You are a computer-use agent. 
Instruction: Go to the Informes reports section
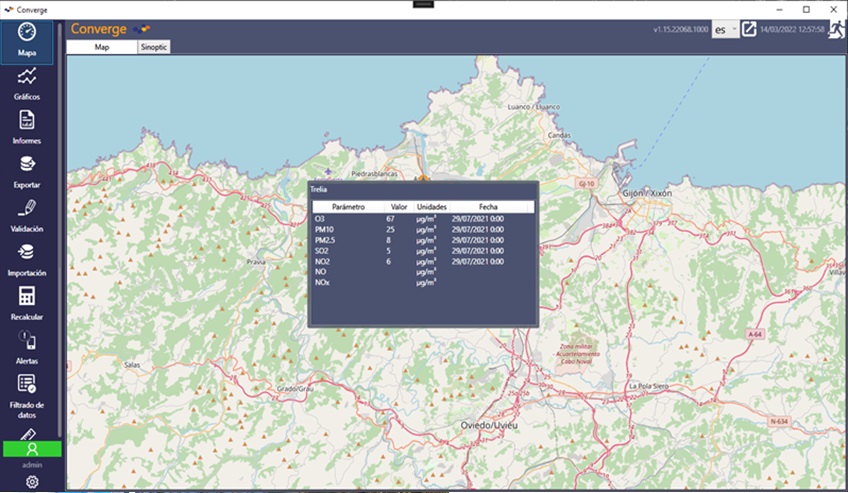pos(27,127)
